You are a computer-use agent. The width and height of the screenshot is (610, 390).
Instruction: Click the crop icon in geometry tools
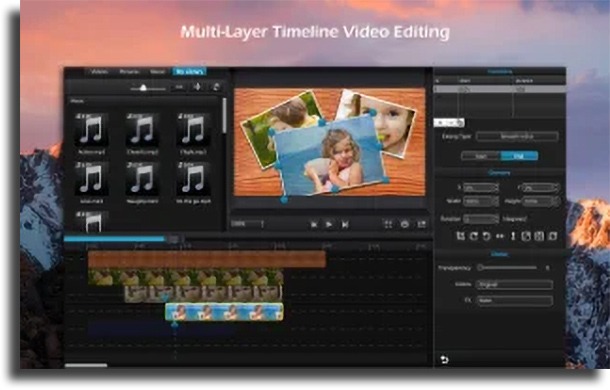(461, 236)
